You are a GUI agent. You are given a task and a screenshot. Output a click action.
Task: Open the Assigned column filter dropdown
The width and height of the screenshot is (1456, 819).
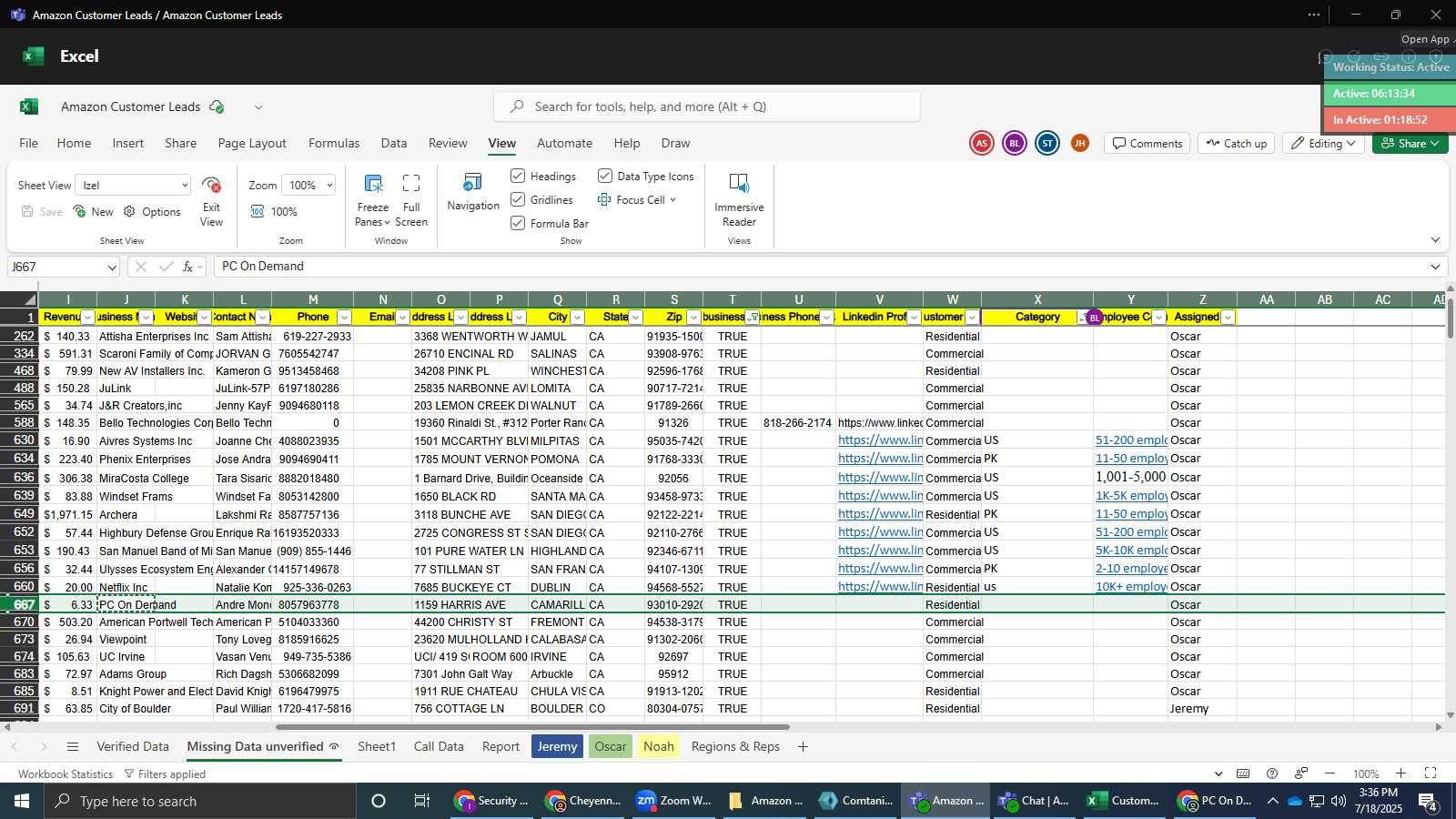point(1228,318)
